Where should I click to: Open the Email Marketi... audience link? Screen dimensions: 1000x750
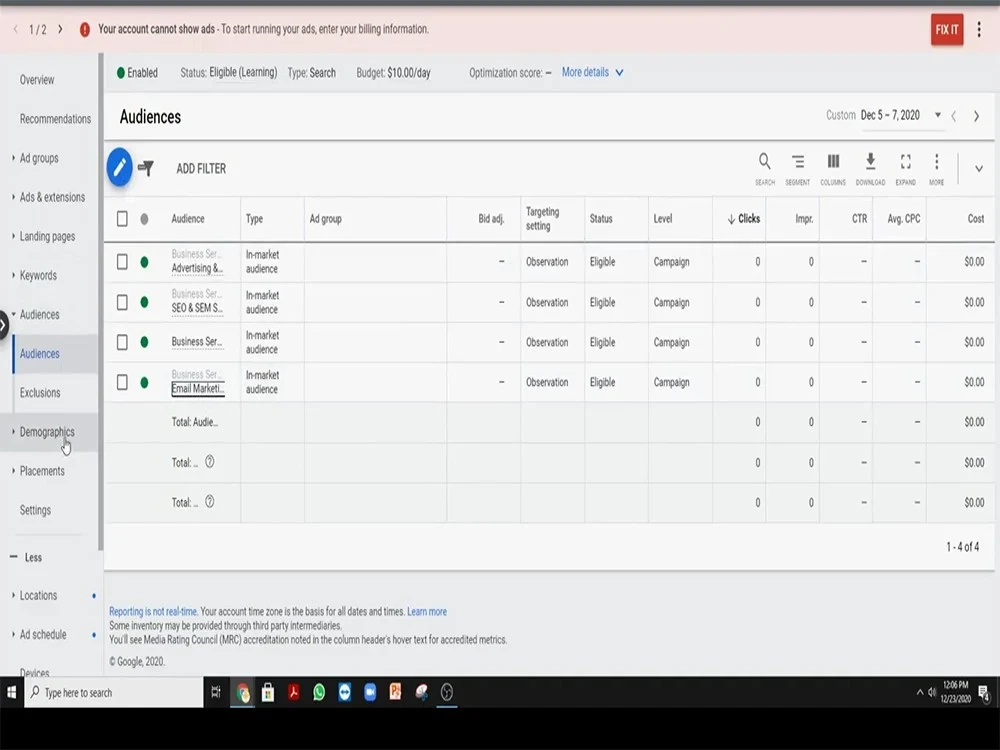coord(198,389)
